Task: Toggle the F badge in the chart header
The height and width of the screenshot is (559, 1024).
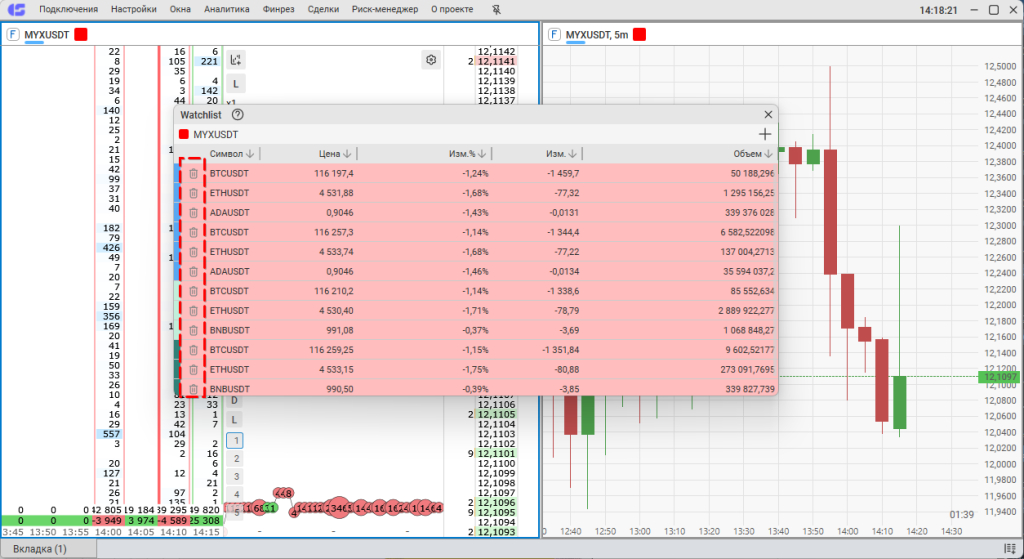Action: click(553, 34)
